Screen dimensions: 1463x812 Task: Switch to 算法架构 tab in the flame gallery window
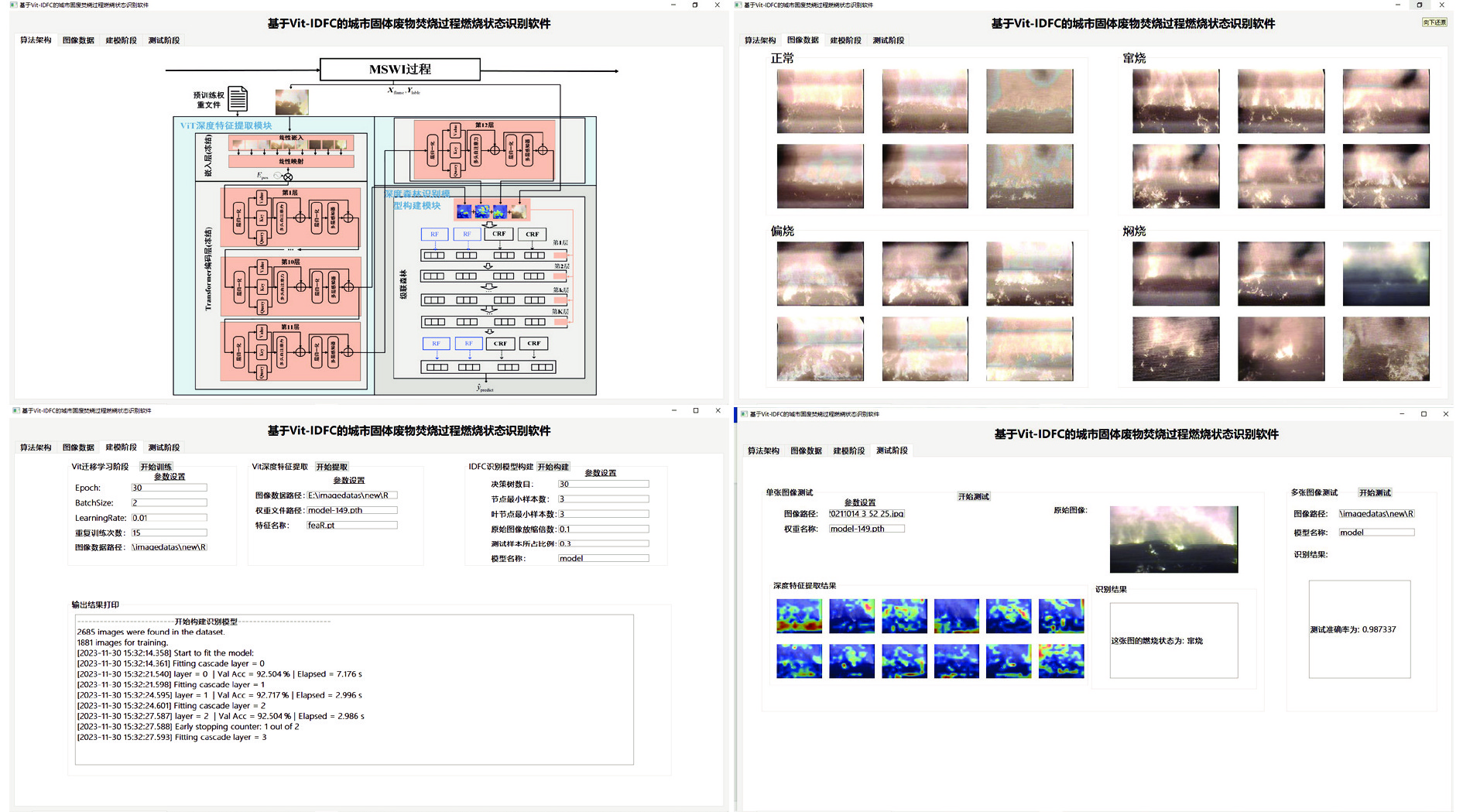(760, 40)
